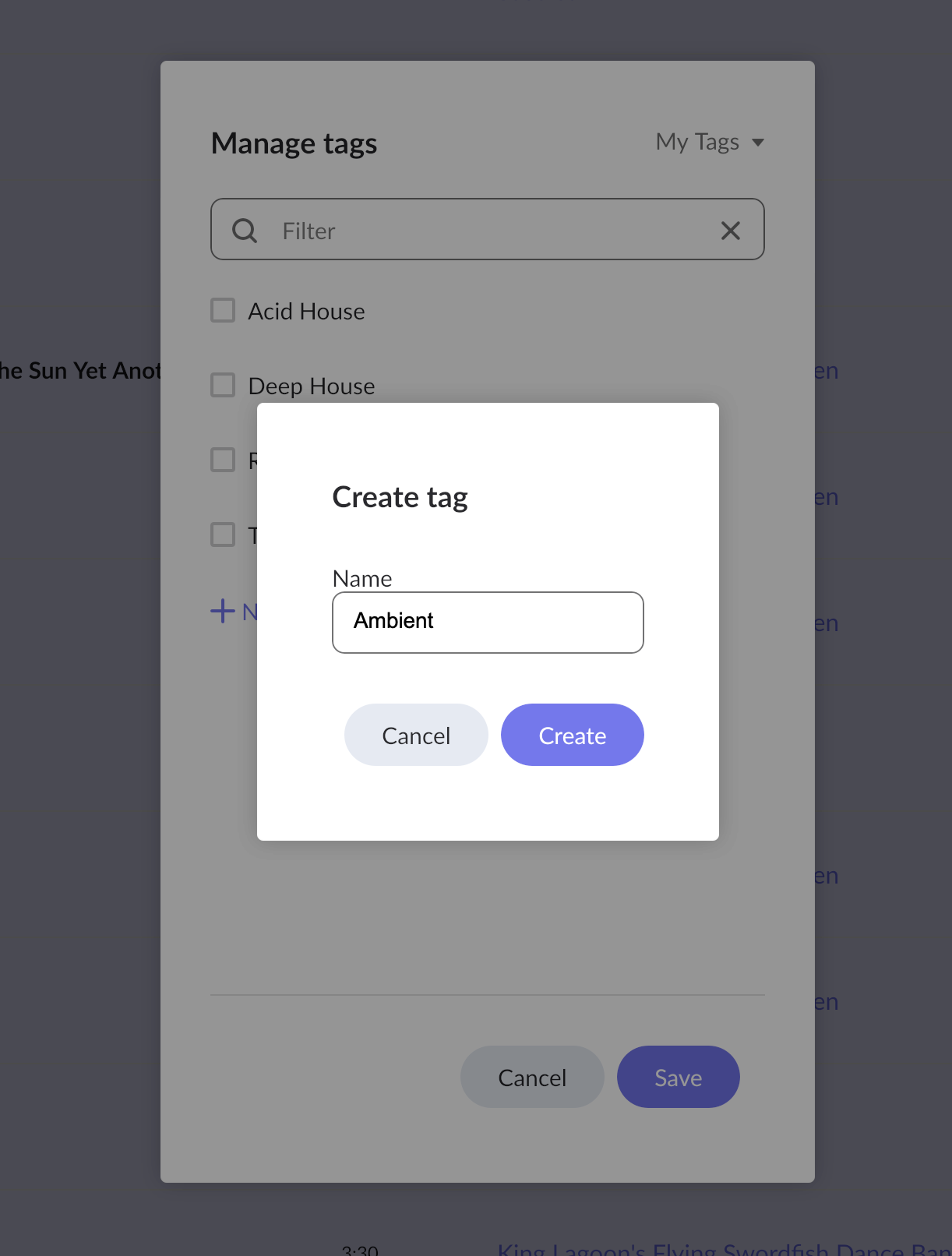Image resolution: width=952 pixels, height=1256 pixels.
Task: Toggle the fourth tag checkbox above the plus icon
Action: (223, 535)
